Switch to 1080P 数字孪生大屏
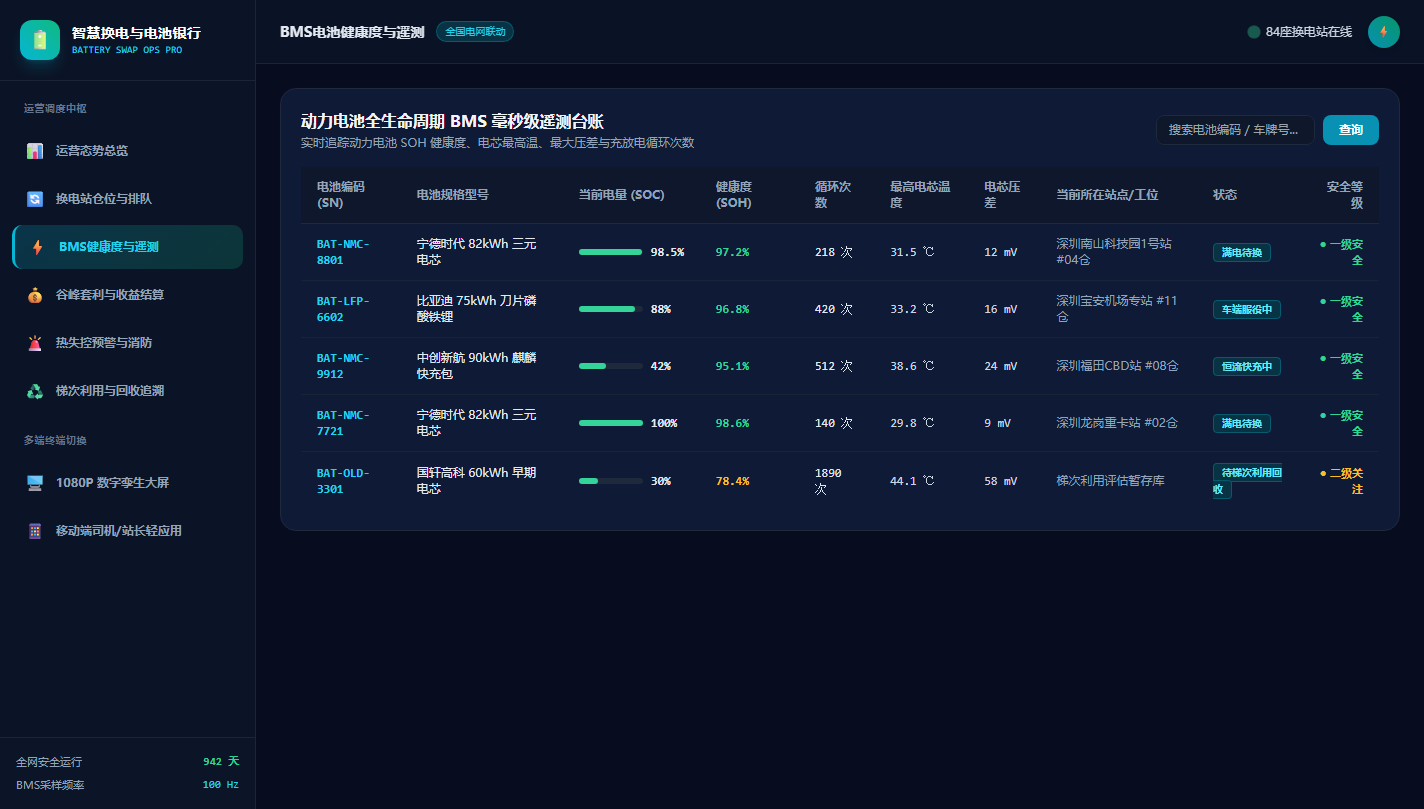The width and height of the screenshot is (1424, 809). [x=127, y=483]
